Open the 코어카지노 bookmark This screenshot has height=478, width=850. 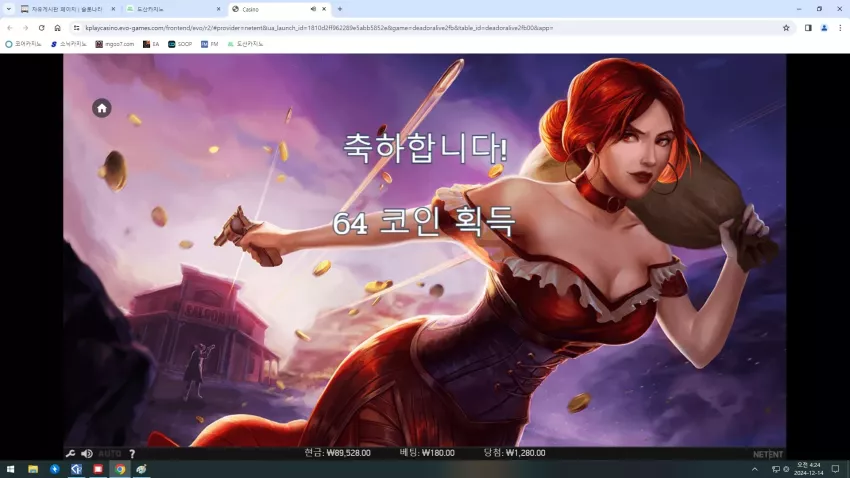(x=23, y=44)
